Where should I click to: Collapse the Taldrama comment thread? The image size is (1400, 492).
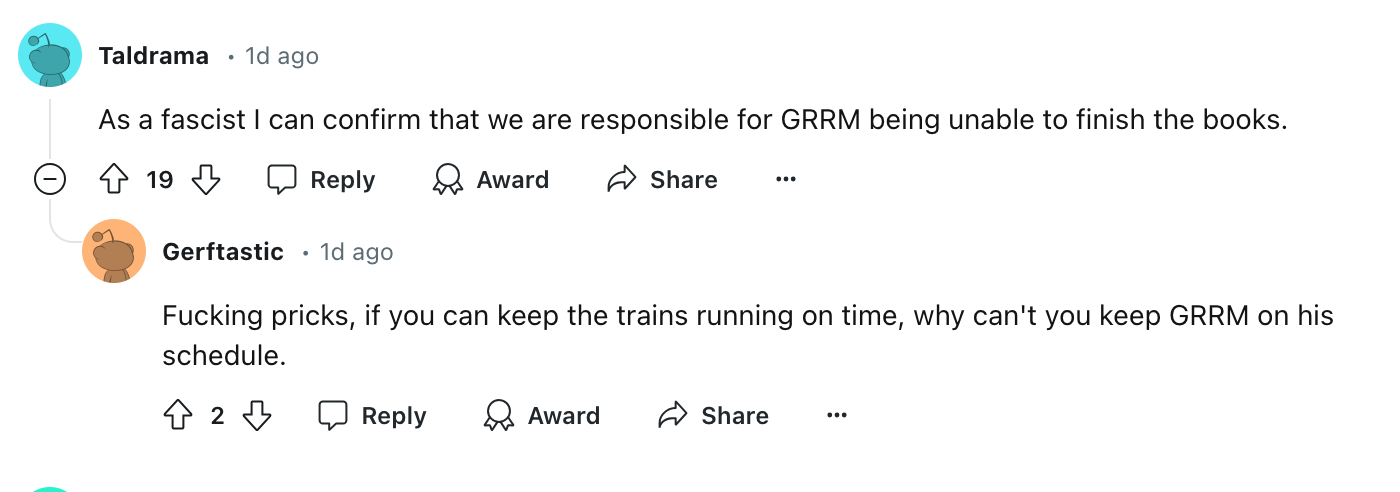pos(50,180)
